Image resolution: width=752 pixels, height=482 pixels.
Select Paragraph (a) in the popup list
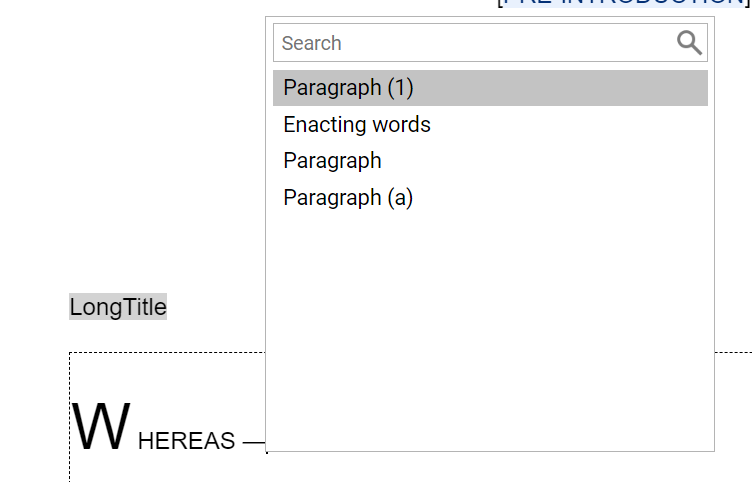point(348,198)
